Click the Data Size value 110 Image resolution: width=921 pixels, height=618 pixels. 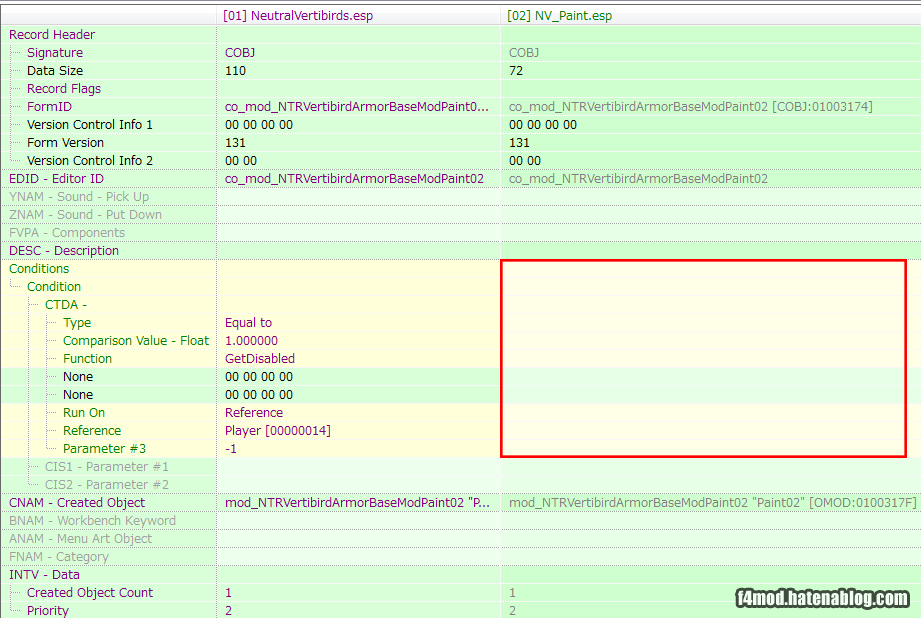[235, 70]
